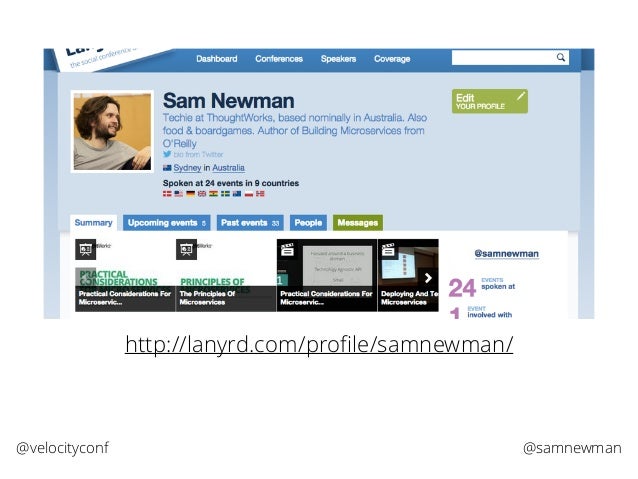Click the Australian flag beside Sydney
638x479 pixels.
pyautogui.click(x=167, y=168)
